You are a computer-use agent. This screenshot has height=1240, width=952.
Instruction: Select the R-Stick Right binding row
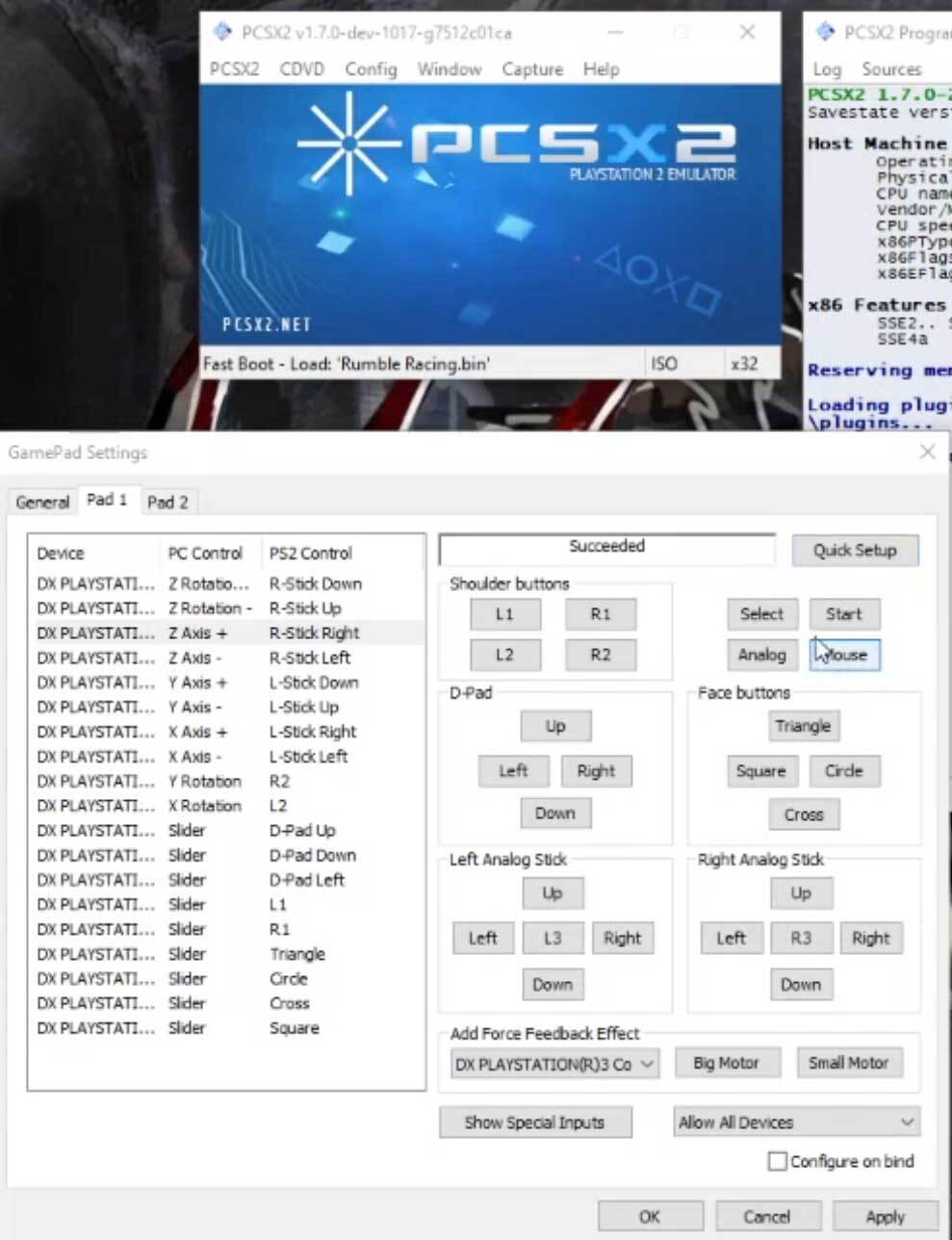pos(225,633)
